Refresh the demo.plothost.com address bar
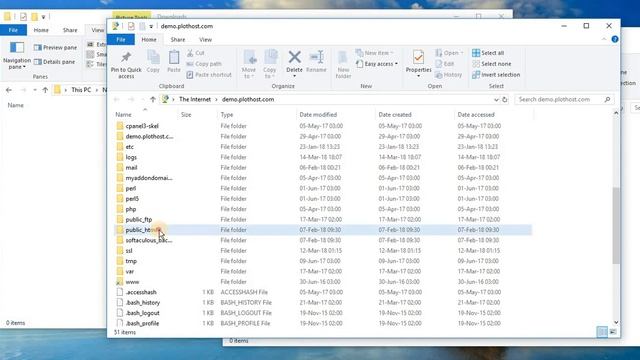The height and width of the screenshot is (360, 640). click(x=505, y=100)
